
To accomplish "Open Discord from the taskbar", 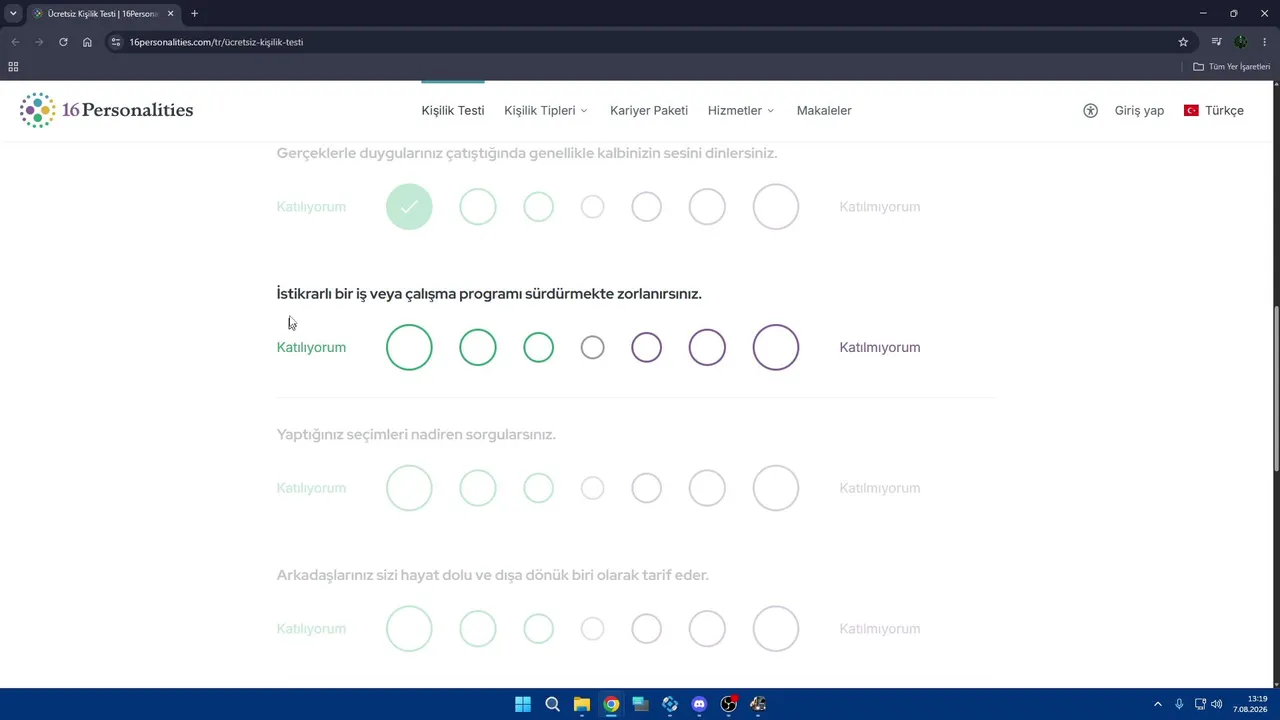I will click(699, 704).
